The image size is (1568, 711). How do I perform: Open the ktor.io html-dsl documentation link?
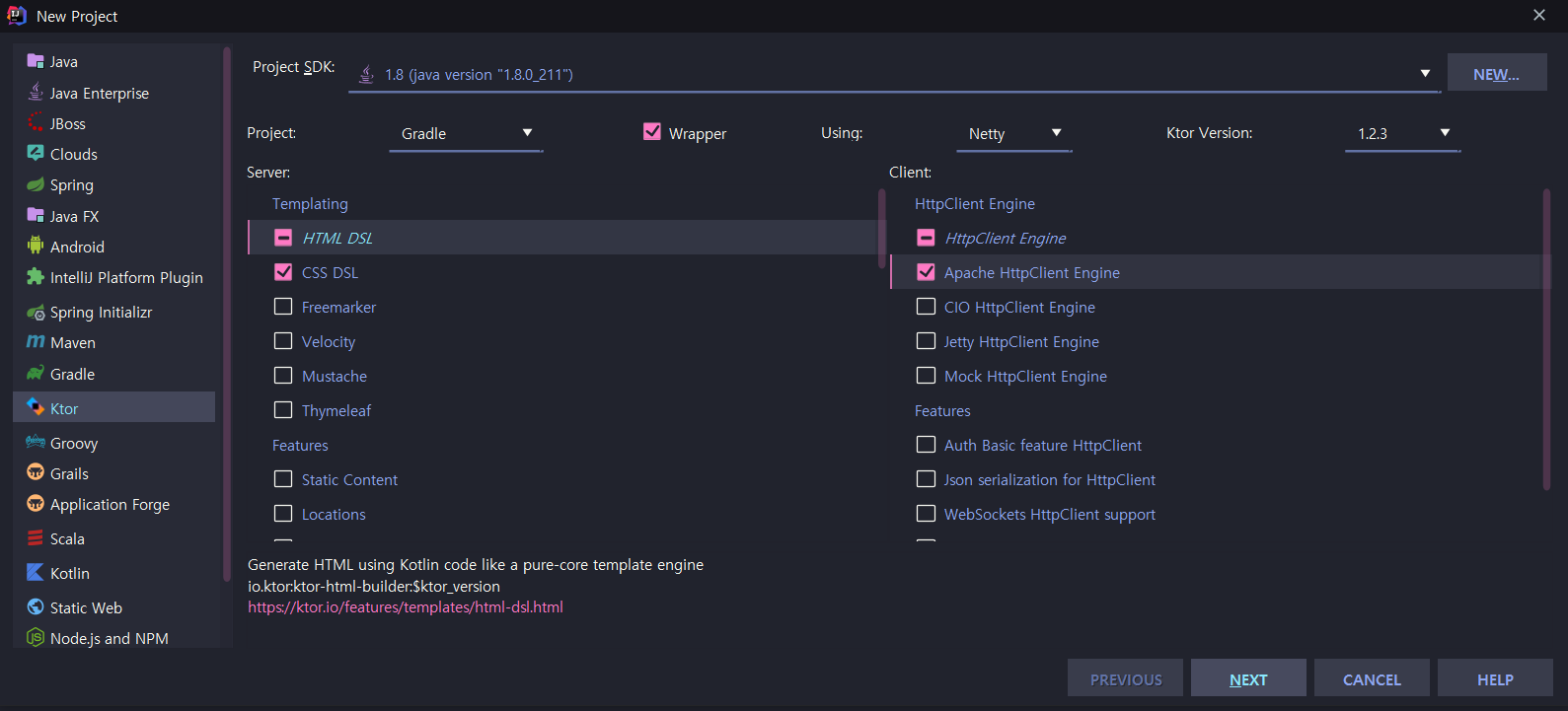click(406, 607)
